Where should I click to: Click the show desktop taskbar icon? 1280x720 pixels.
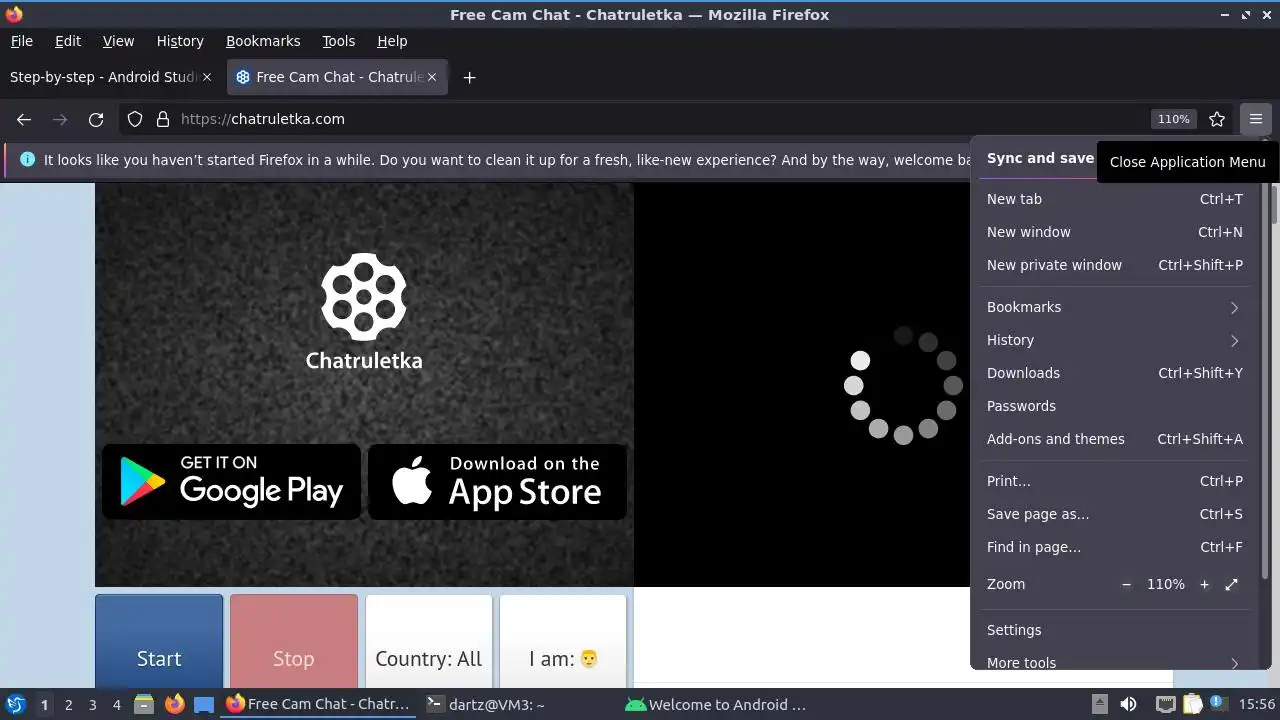click(x=204, y=704)
